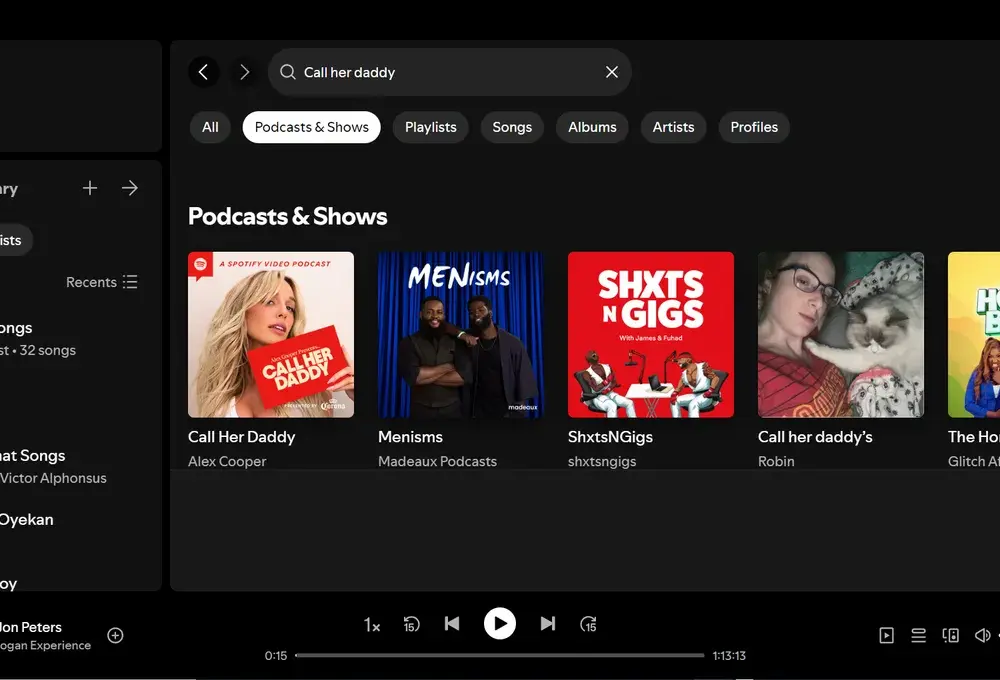
Task: Create a new playlist with plus icon
Action: click(90, 188)
